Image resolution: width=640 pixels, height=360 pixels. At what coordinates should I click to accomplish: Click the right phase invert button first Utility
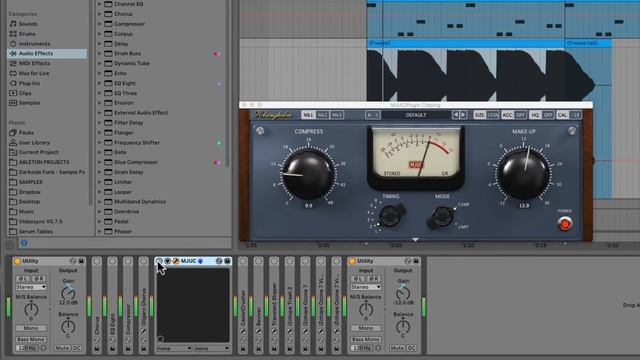click(39, 279)
